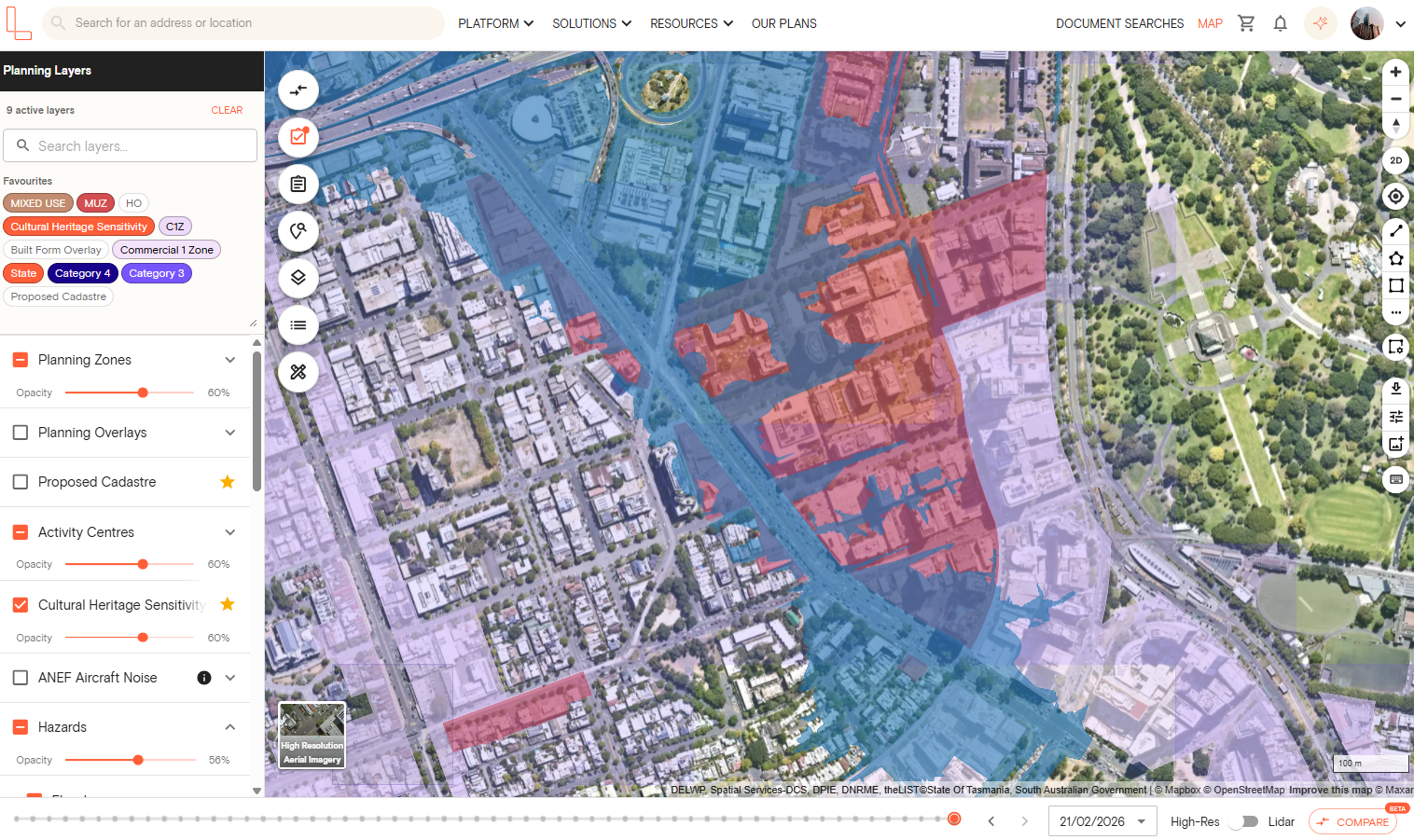
Task: Zoom in on the map
Action: 1395,72
